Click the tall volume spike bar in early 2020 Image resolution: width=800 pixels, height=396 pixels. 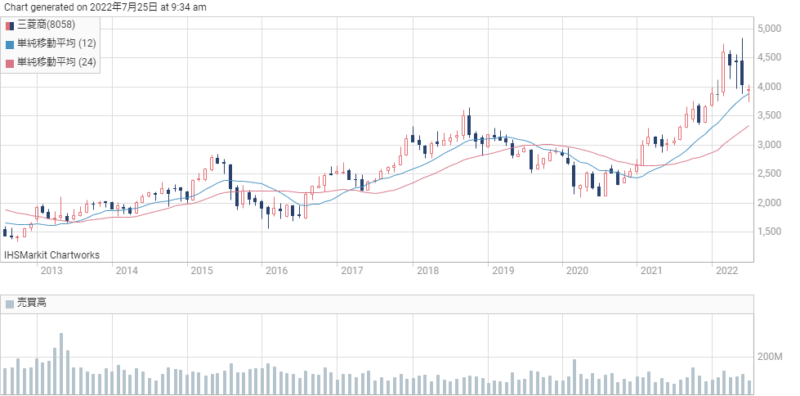pos(574,377)
